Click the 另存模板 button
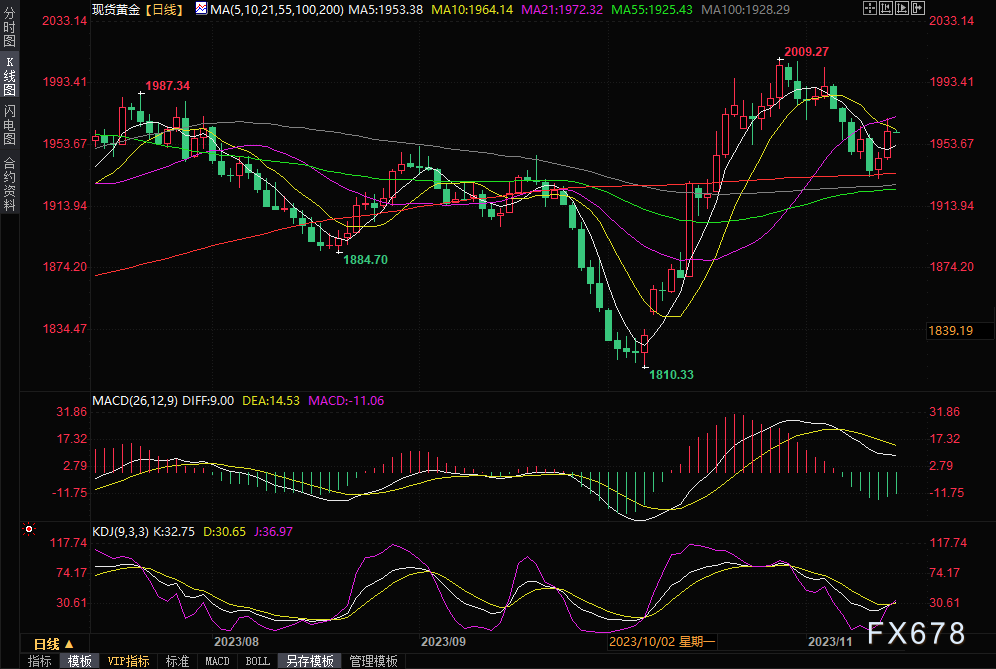This screenshot has height=669, width=996. [310, 661]
